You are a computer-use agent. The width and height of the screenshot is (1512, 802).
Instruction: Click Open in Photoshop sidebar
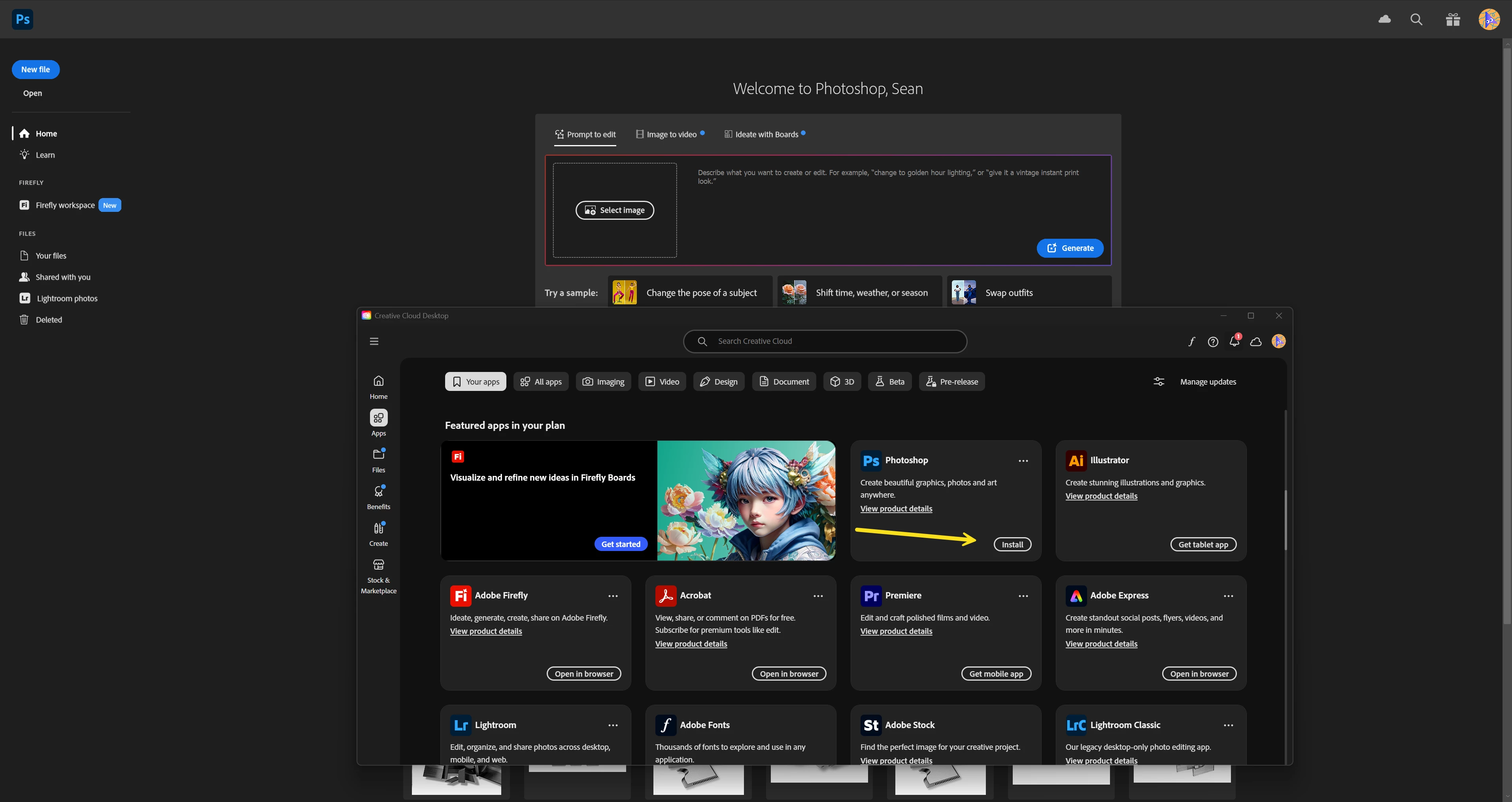click(33, 93)
